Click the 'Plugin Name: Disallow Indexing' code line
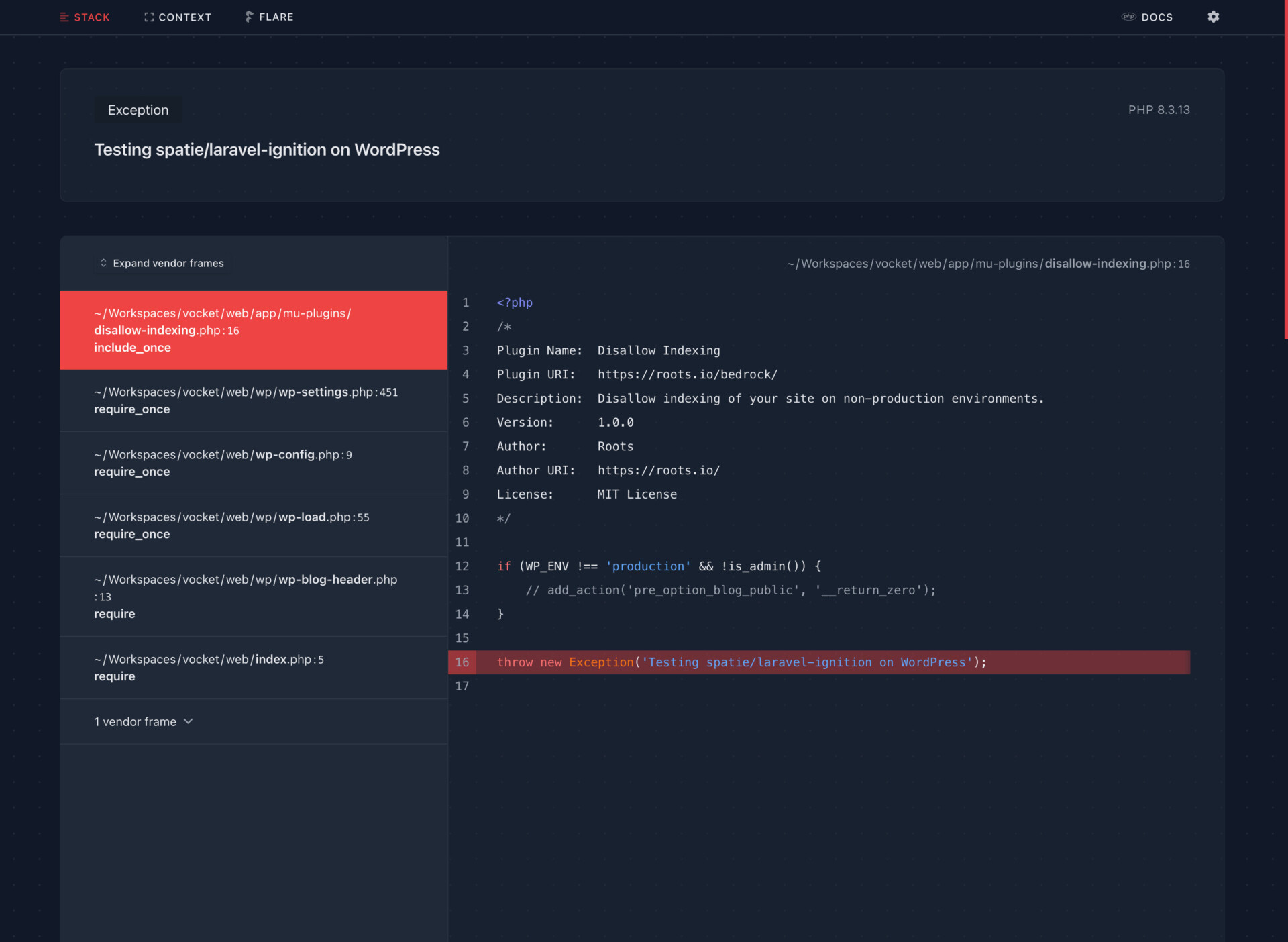 (608, 350)
